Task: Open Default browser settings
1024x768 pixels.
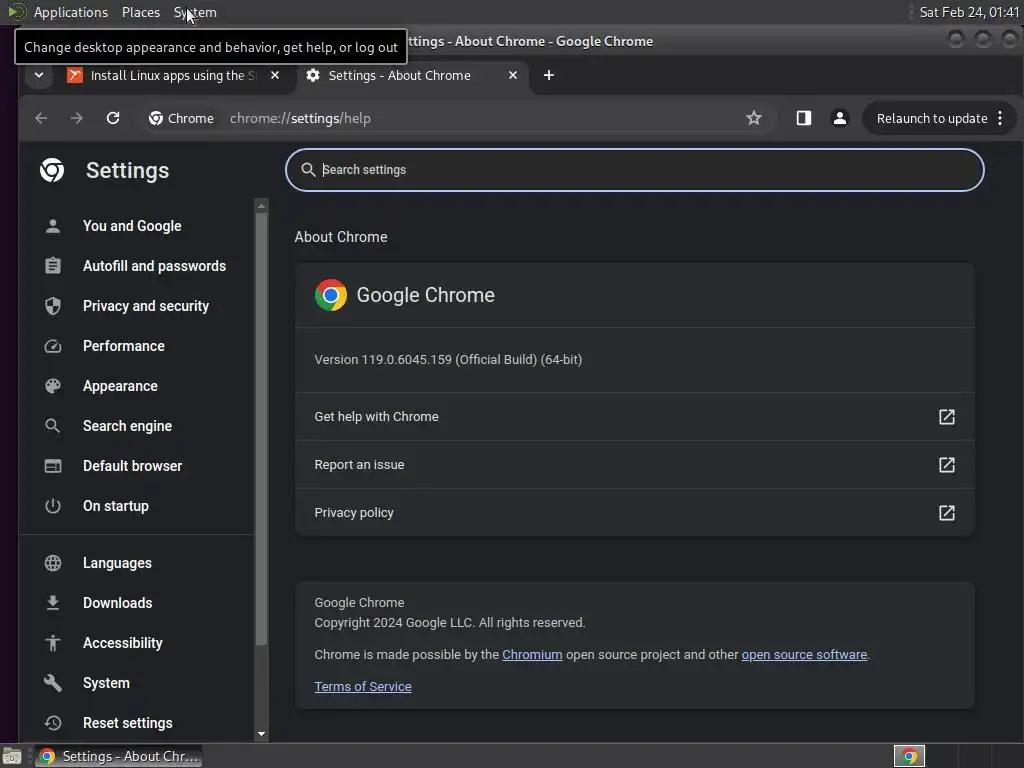Action: click(133, 466)
